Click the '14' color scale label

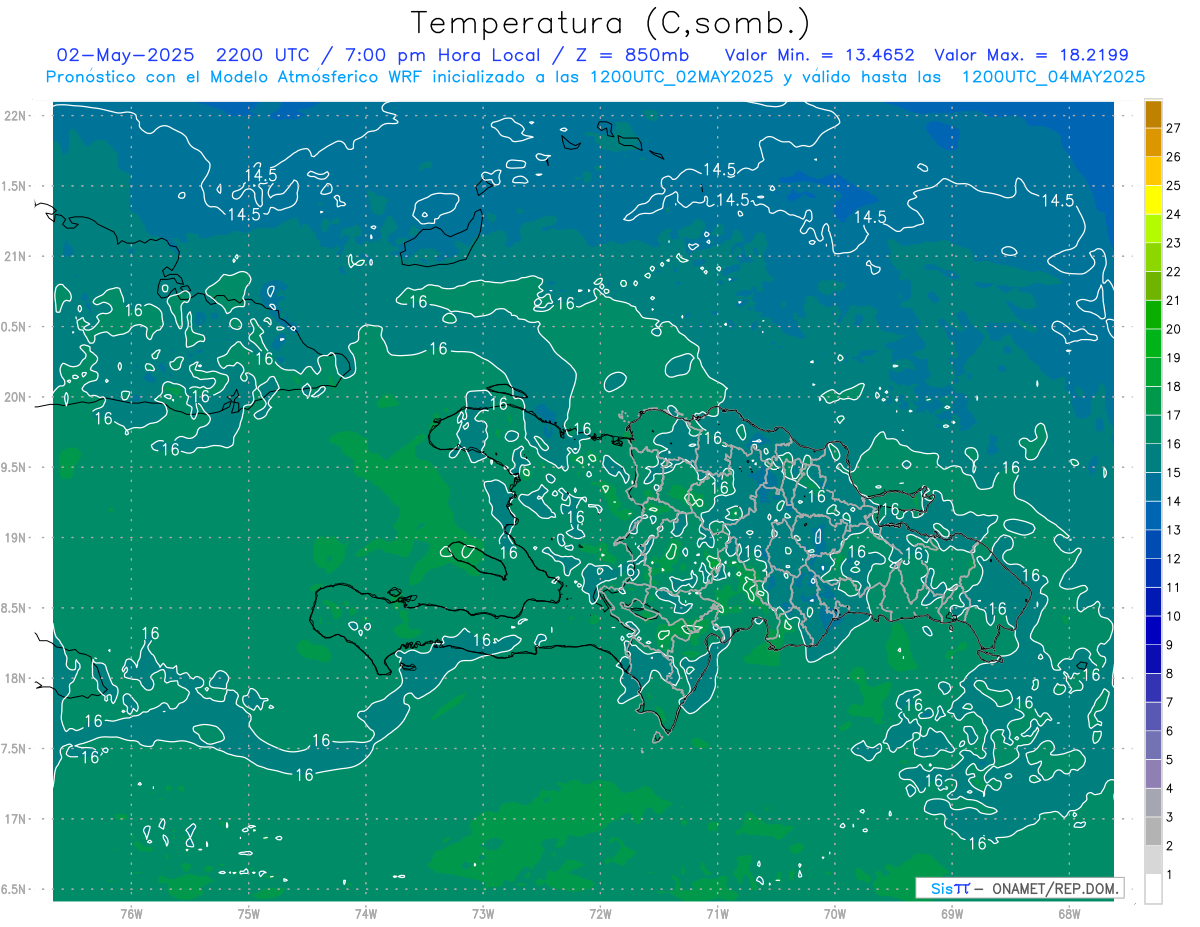click(1174, 501)
